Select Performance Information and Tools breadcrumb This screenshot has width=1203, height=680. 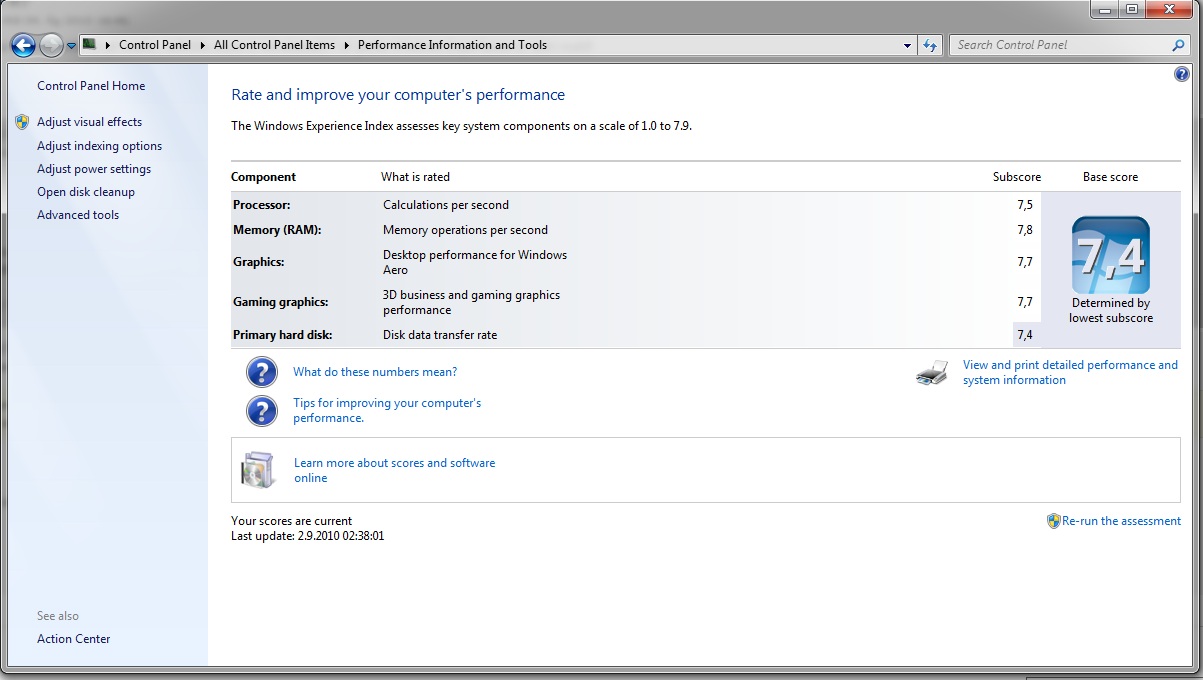point(452,45)
